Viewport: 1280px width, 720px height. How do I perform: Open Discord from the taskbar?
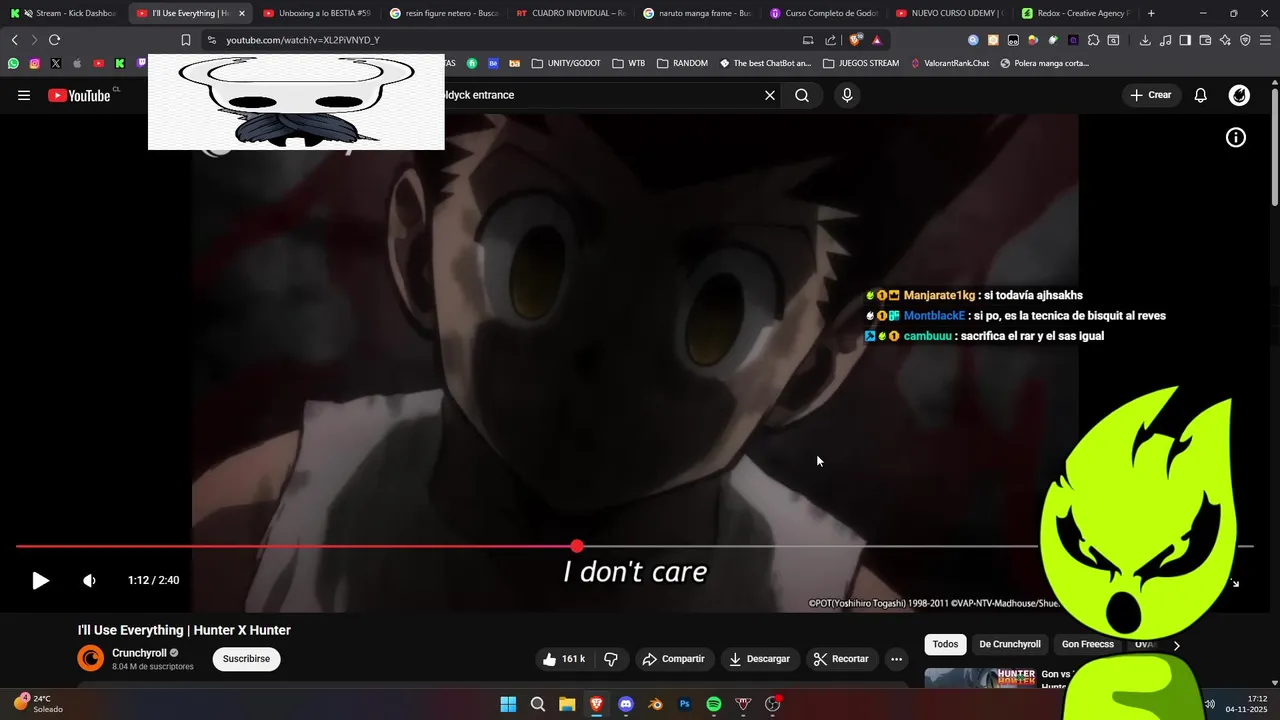click(626, 704)
